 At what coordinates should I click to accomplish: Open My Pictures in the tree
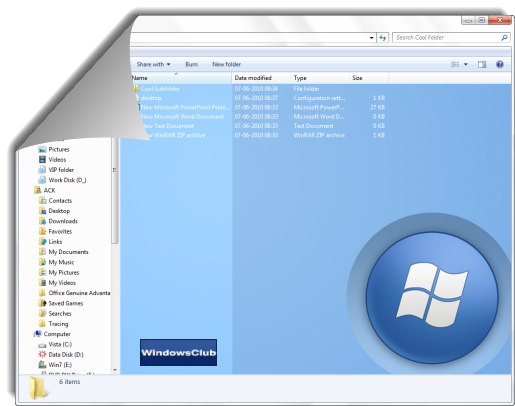tap(64, 273)
